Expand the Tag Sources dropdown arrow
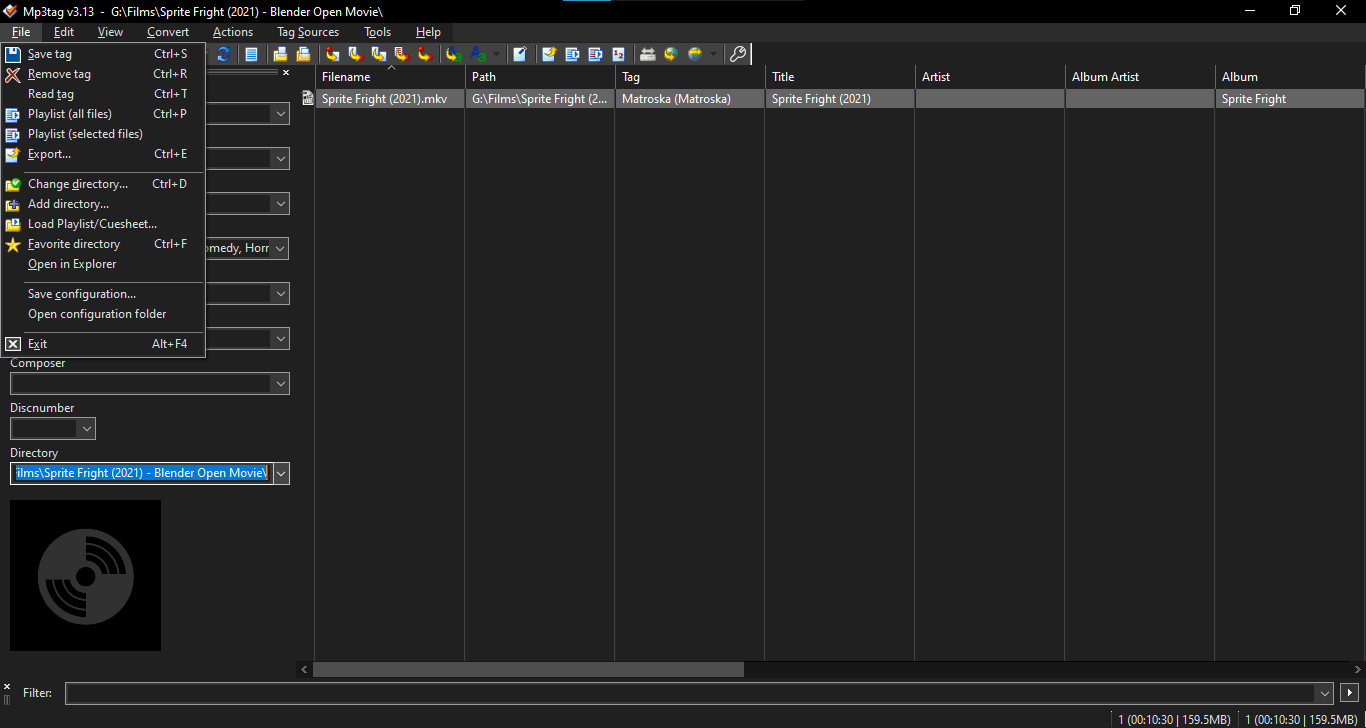Screen dimensions: 1366x728 click(712, 54)
